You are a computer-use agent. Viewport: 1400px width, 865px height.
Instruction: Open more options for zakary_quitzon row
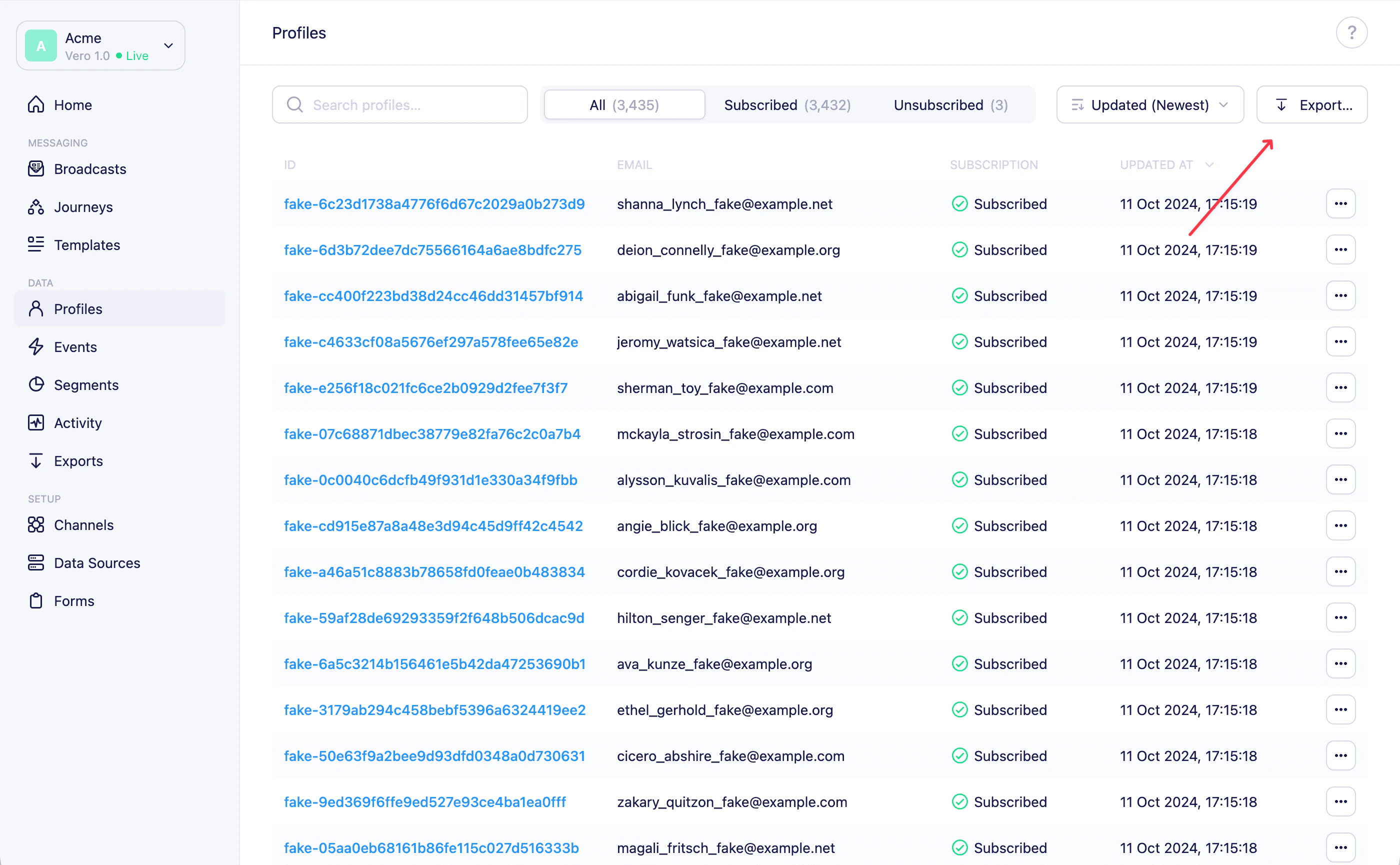click(1340, 801)
